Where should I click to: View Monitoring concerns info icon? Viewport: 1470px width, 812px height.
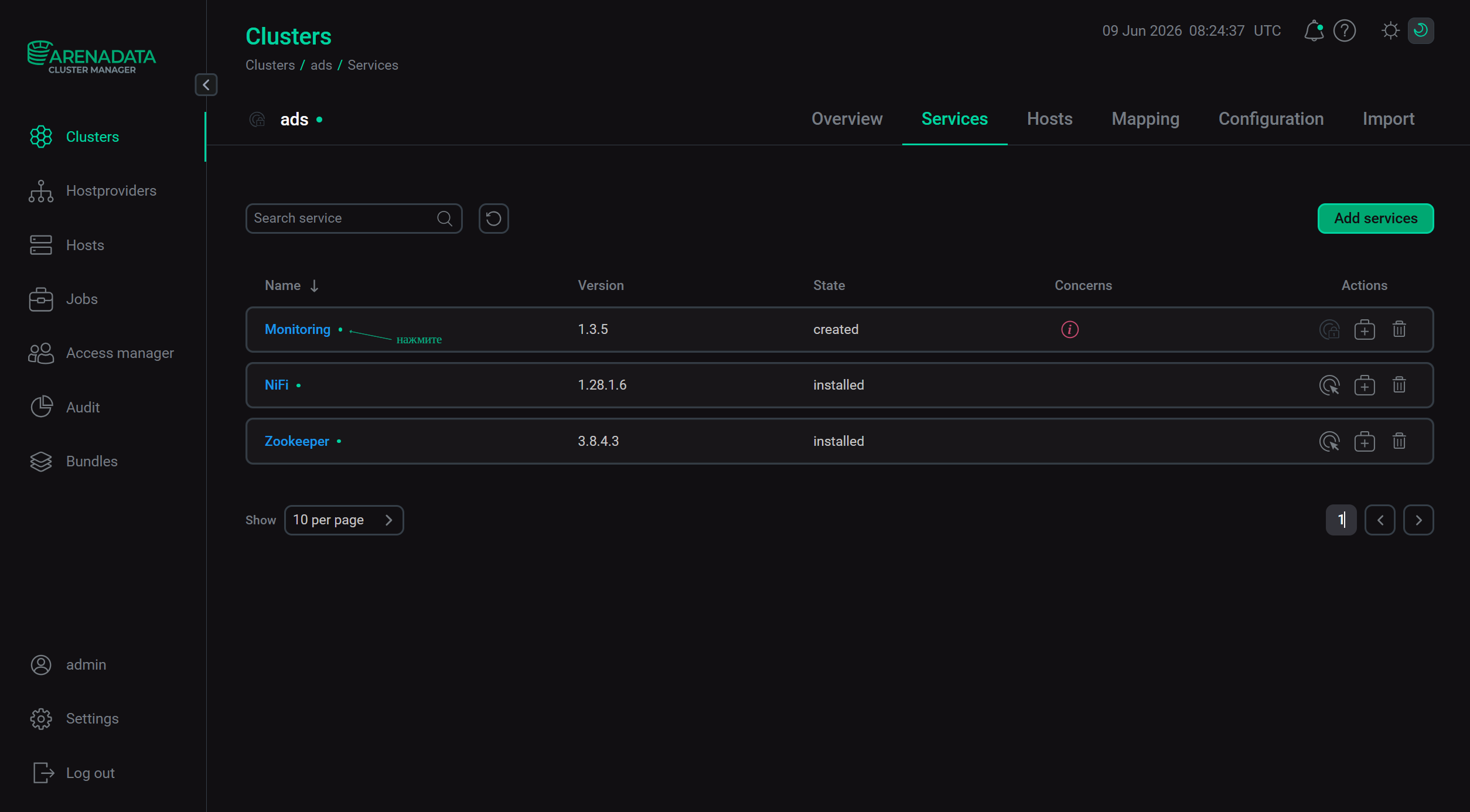(1069, 329)
